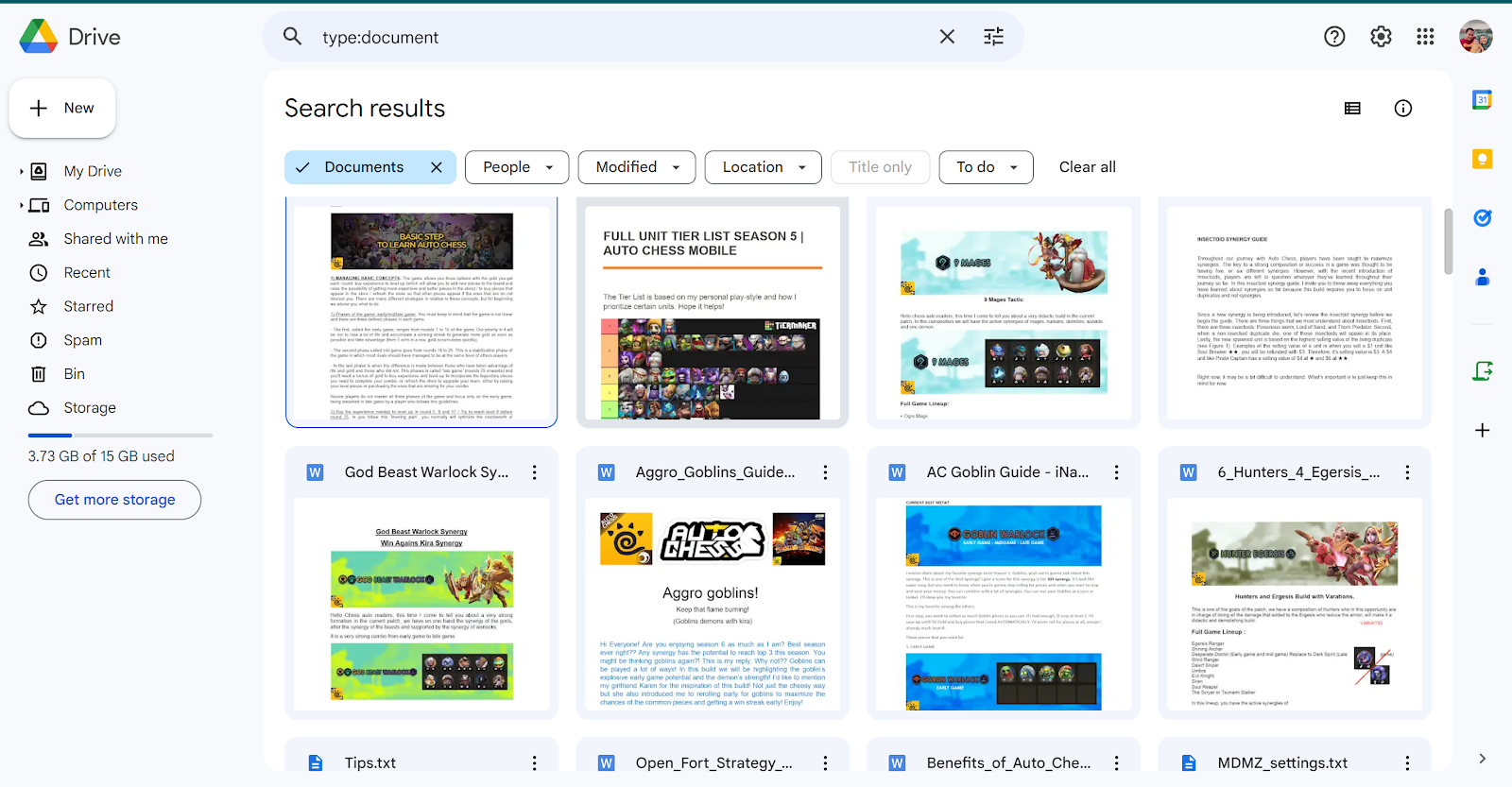The width and height of the screenshot is (1512, 787).
Task: Open the Spam section
Action: (82, 340)
